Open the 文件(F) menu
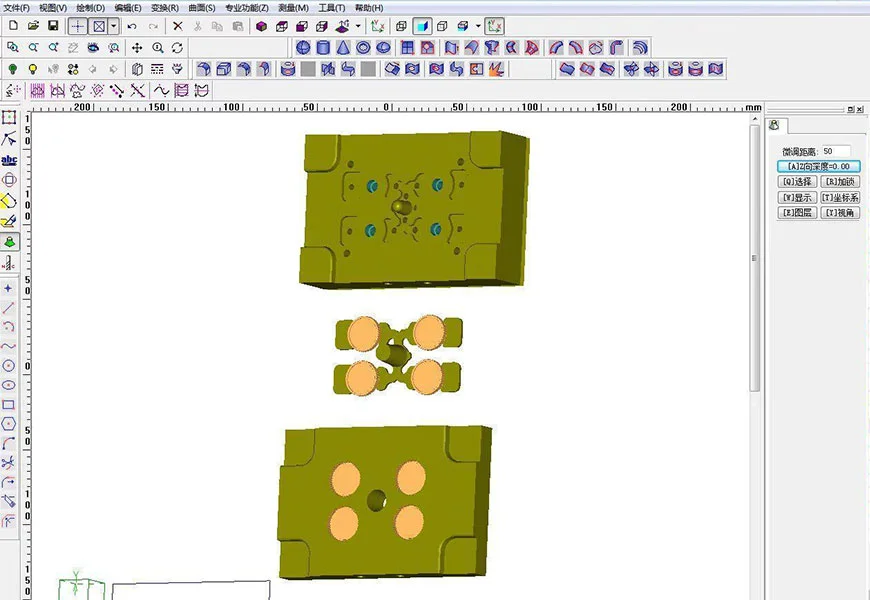This screenshot has height=600, width=870. (x=16, y=8)
